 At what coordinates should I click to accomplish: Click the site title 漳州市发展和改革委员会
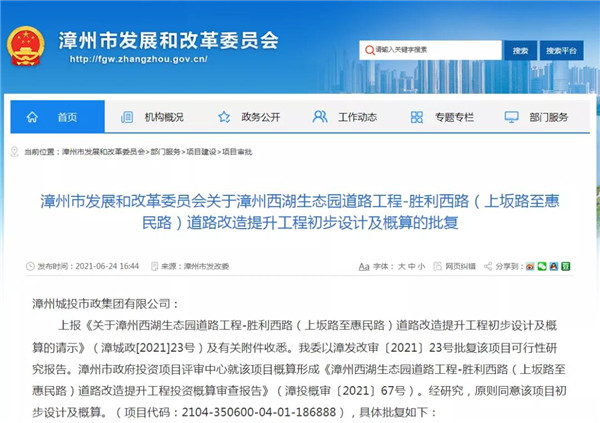[168, 41]
